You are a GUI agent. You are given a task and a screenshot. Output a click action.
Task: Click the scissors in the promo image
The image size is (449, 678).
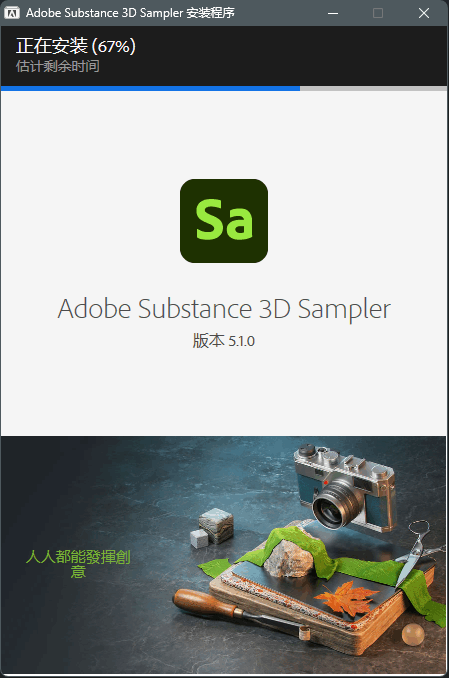tap(415, 551)
